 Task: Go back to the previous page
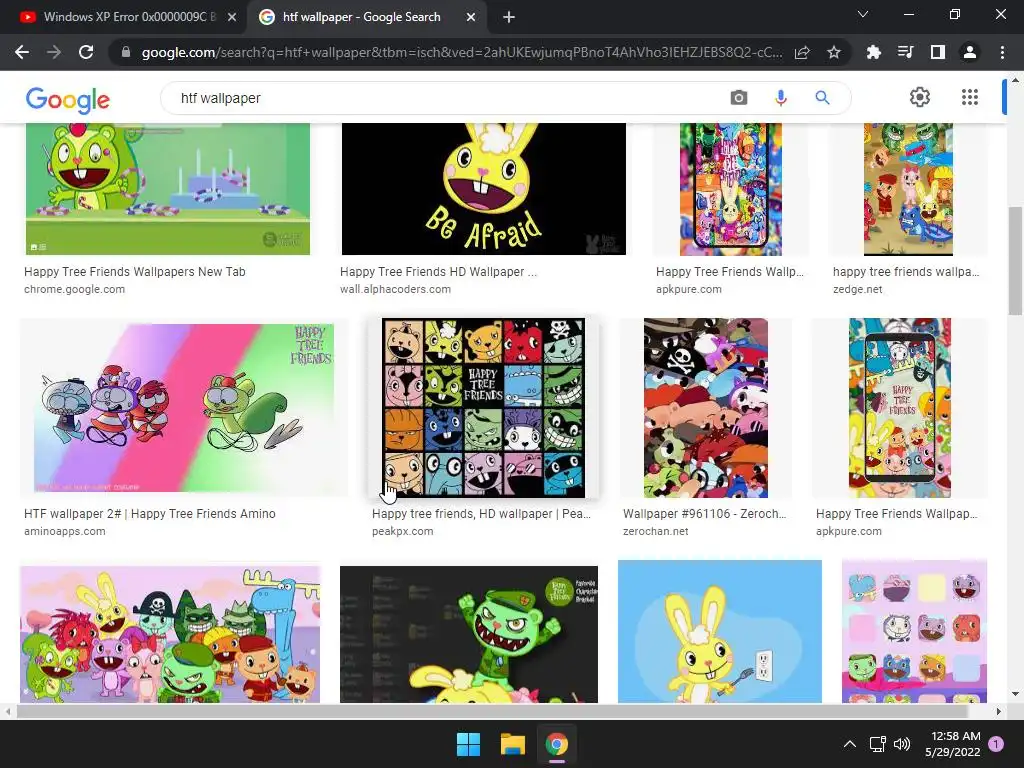pyautogui.click(x=22, y=52)
